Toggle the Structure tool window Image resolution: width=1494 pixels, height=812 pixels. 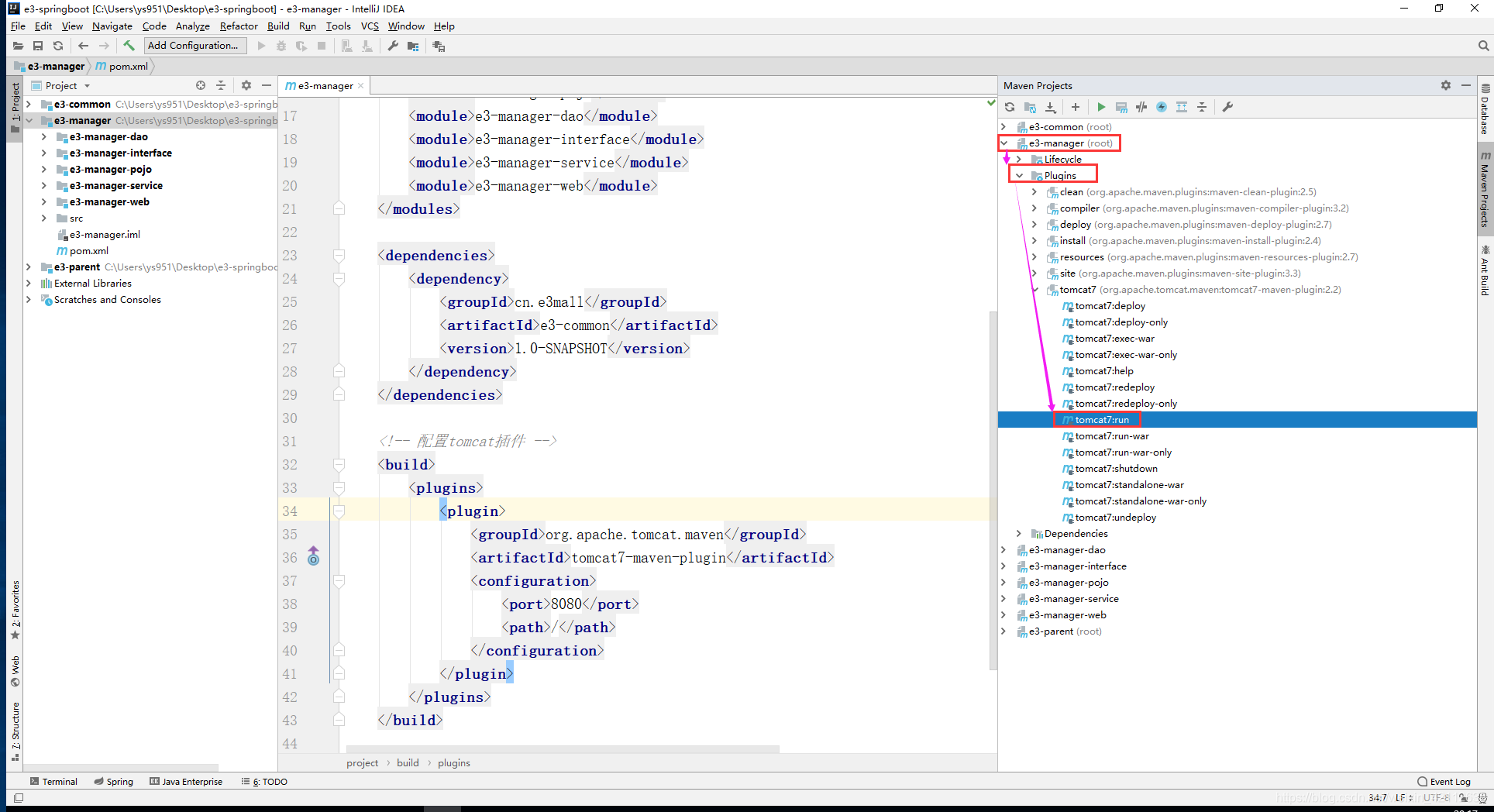[15, 732]
